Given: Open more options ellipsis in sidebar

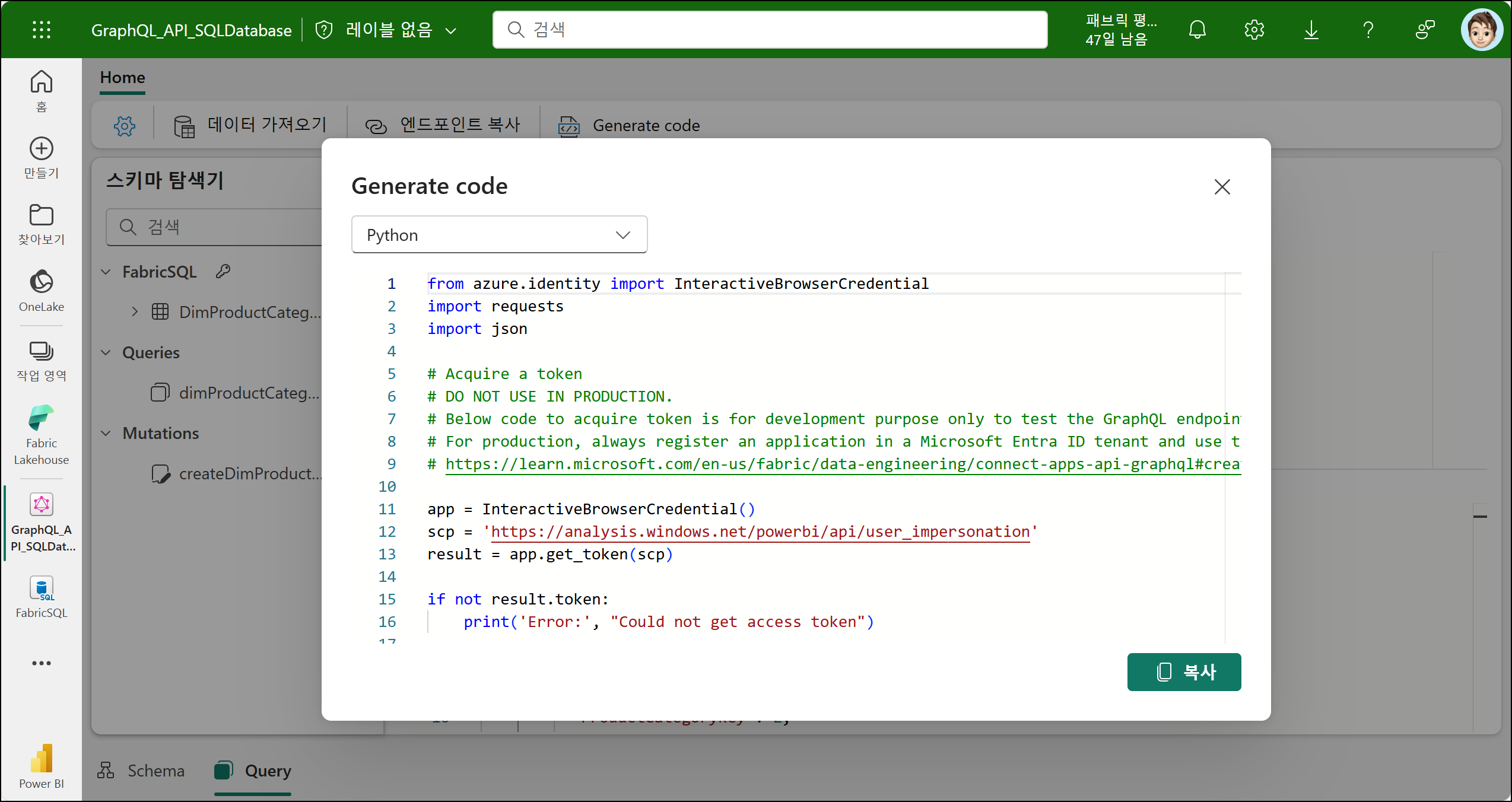Looking at the screenshot, I should click(x=41, y=663).
